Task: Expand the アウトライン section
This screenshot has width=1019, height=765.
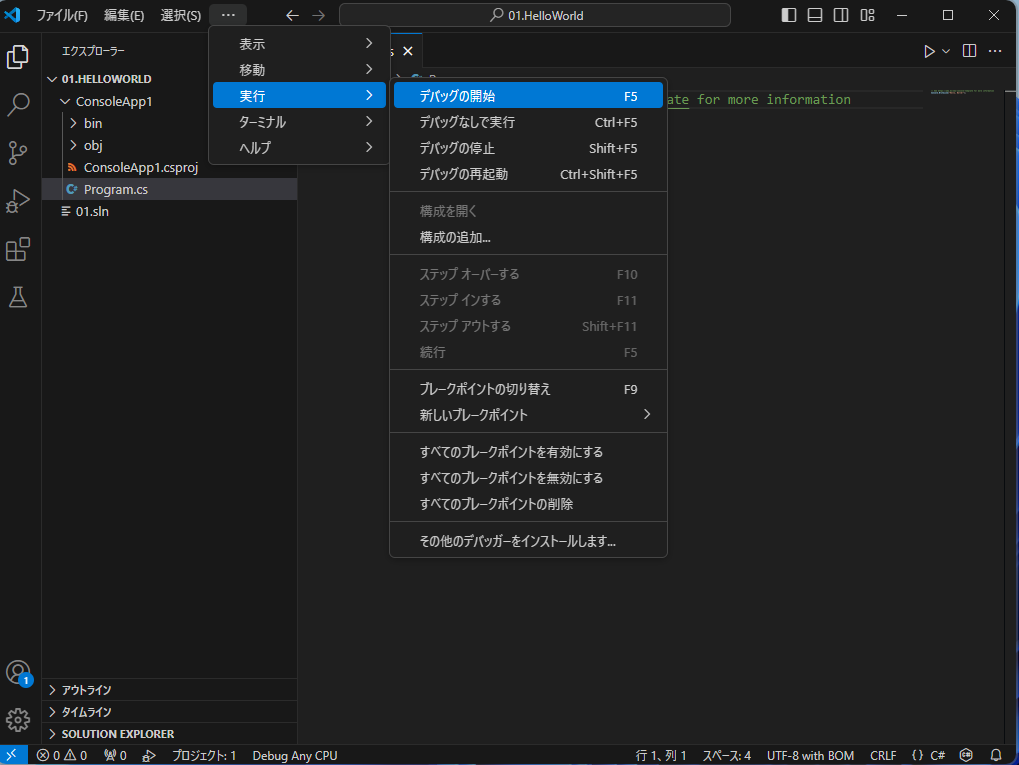Action: (x=170, y=690)
